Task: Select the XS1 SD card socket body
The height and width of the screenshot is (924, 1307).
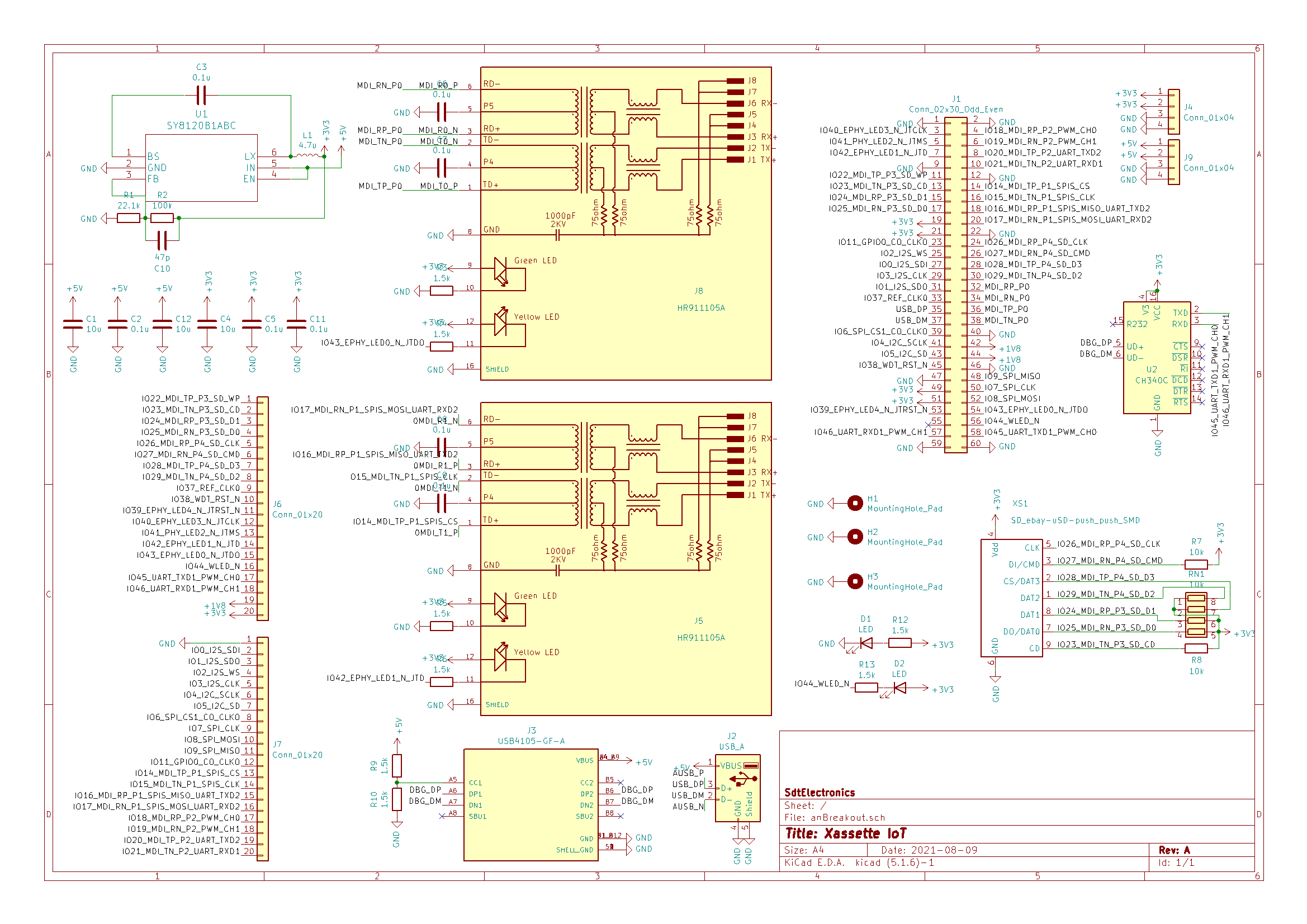Action: [1011, 598]
